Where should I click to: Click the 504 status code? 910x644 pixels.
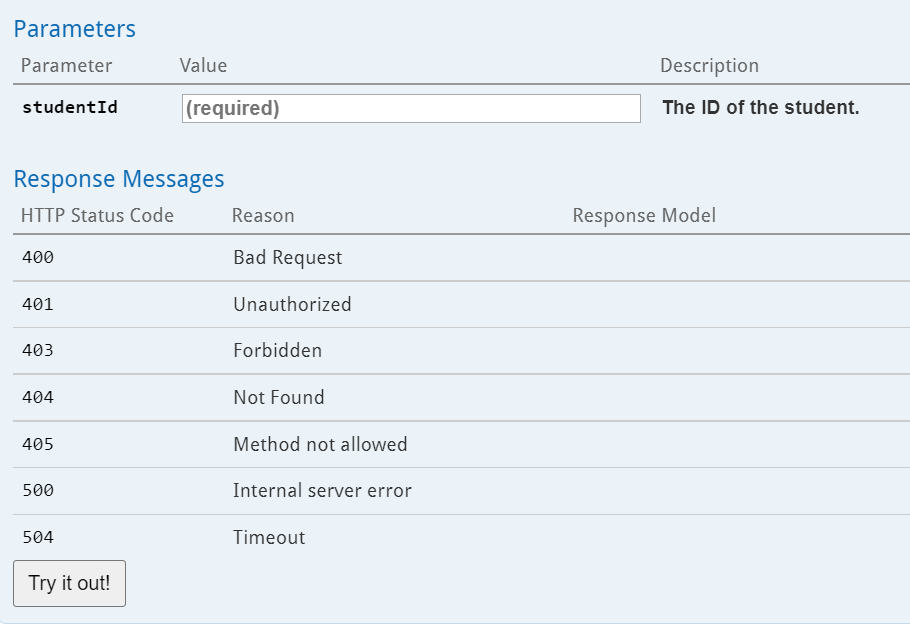pos(38,538)
